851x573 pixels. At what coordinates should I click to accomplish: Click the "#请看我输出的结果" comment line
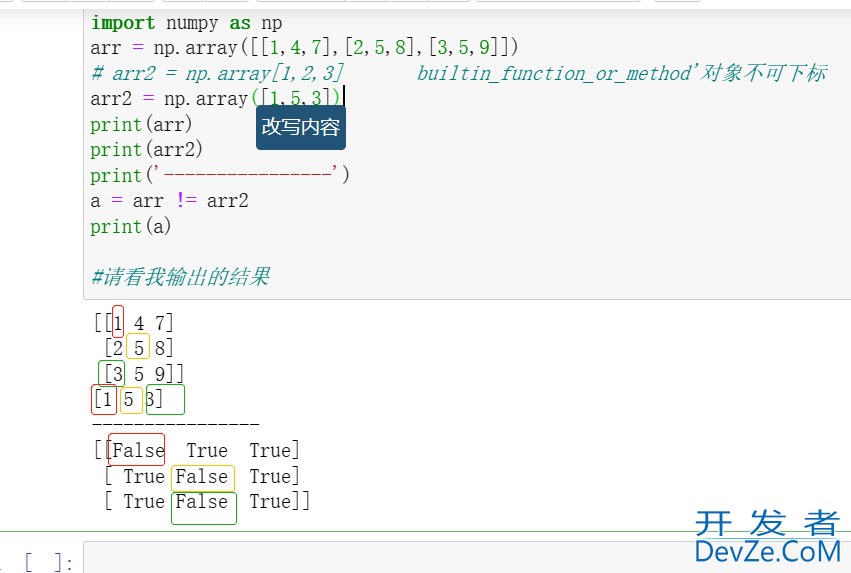click(x=180, y=277)
